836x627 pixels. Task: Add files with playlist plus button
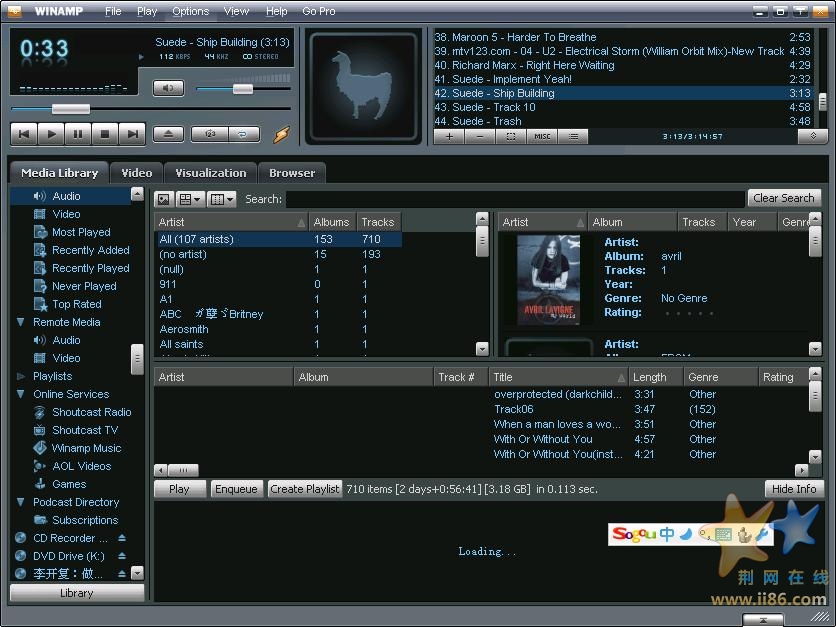tap(450, 136)
